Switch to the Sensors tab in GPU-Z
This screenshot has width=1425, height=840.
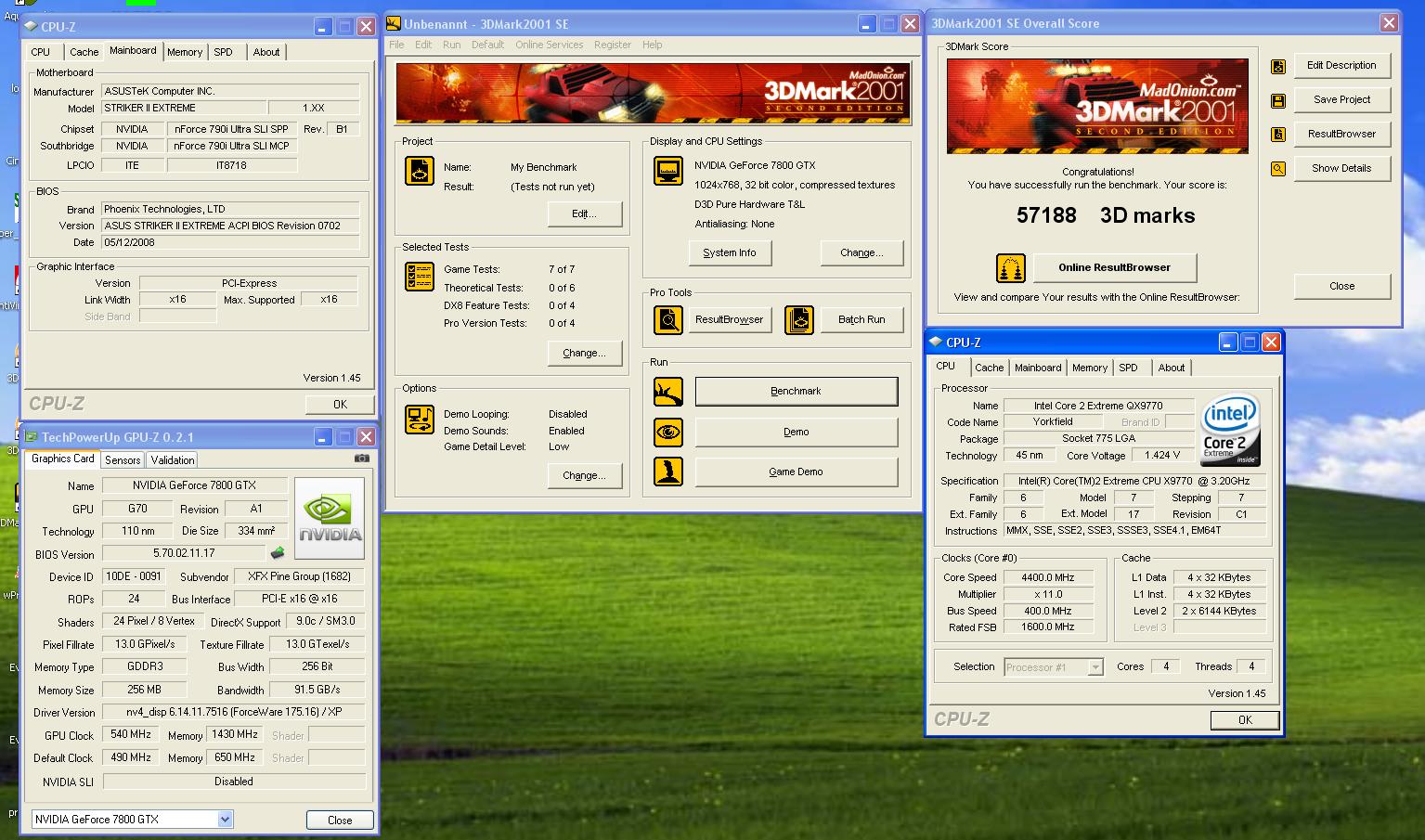point(123,459)
